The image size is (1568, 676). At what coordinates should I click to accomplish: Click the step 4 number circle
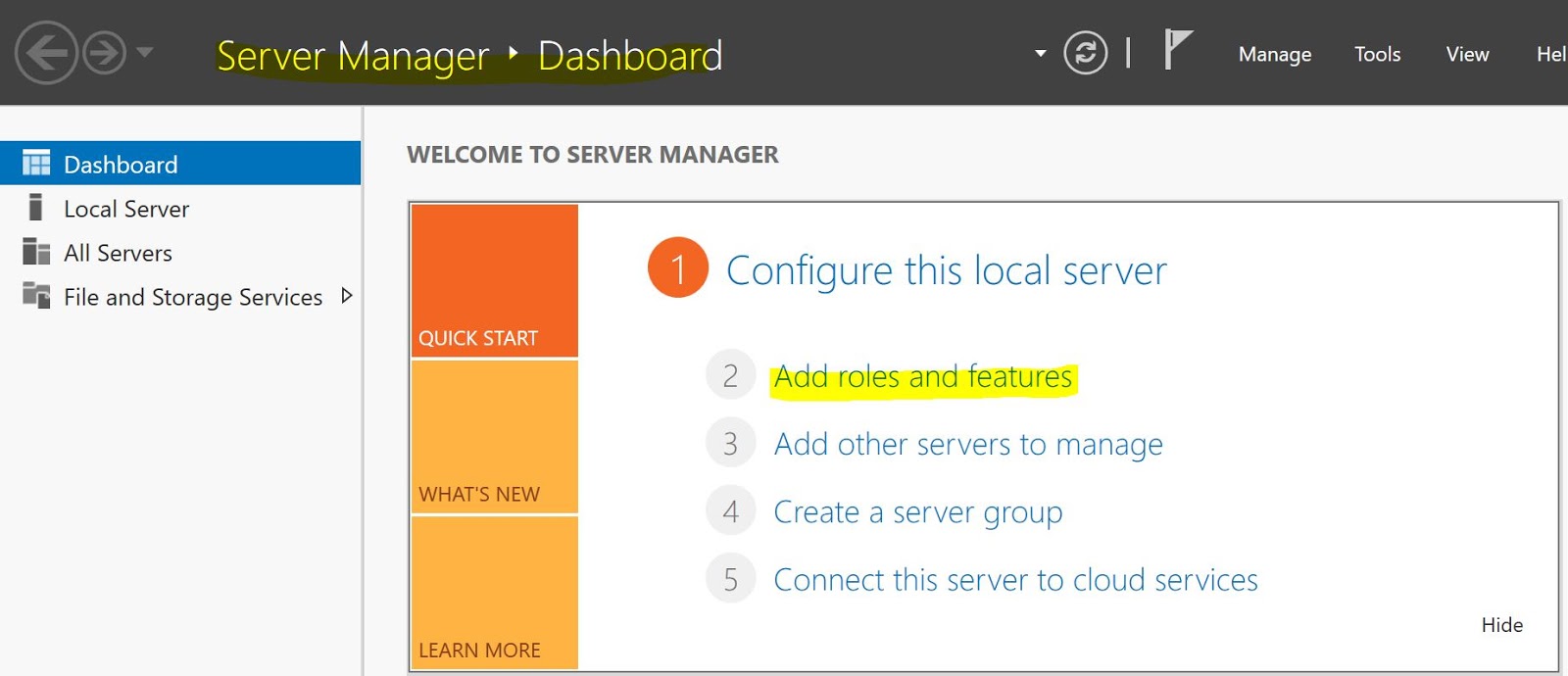click(730, 510)
